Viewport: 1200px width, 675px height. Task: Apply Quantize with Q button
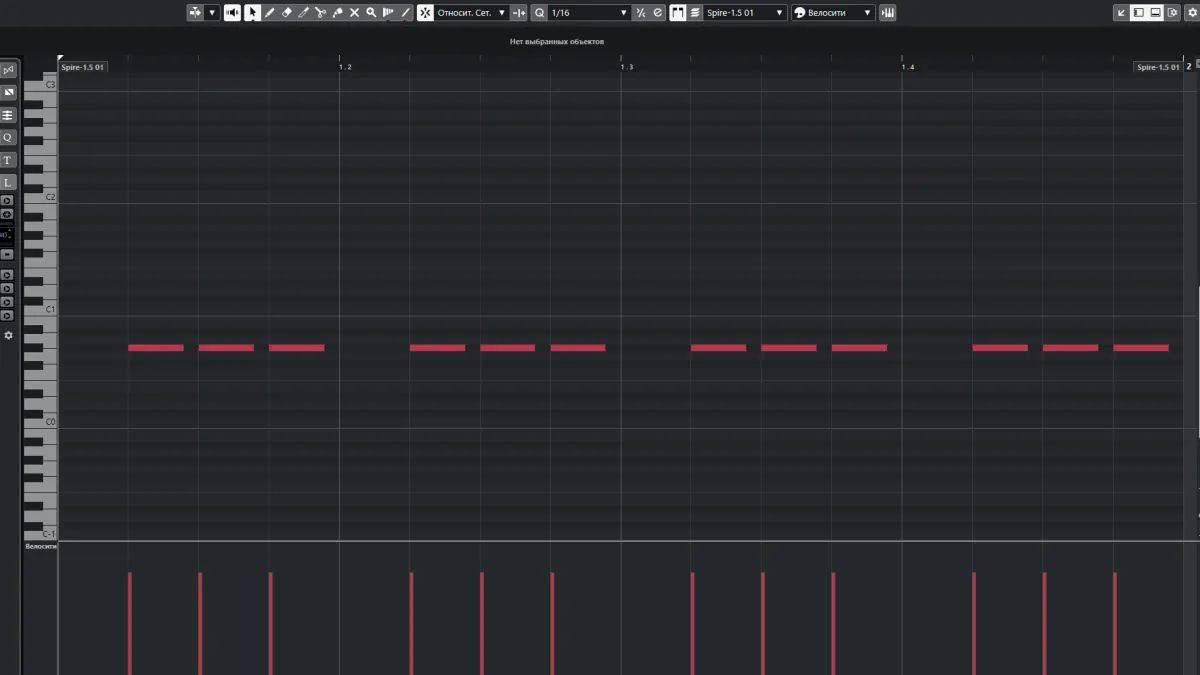pyautogui.click(x=540, y=13)
